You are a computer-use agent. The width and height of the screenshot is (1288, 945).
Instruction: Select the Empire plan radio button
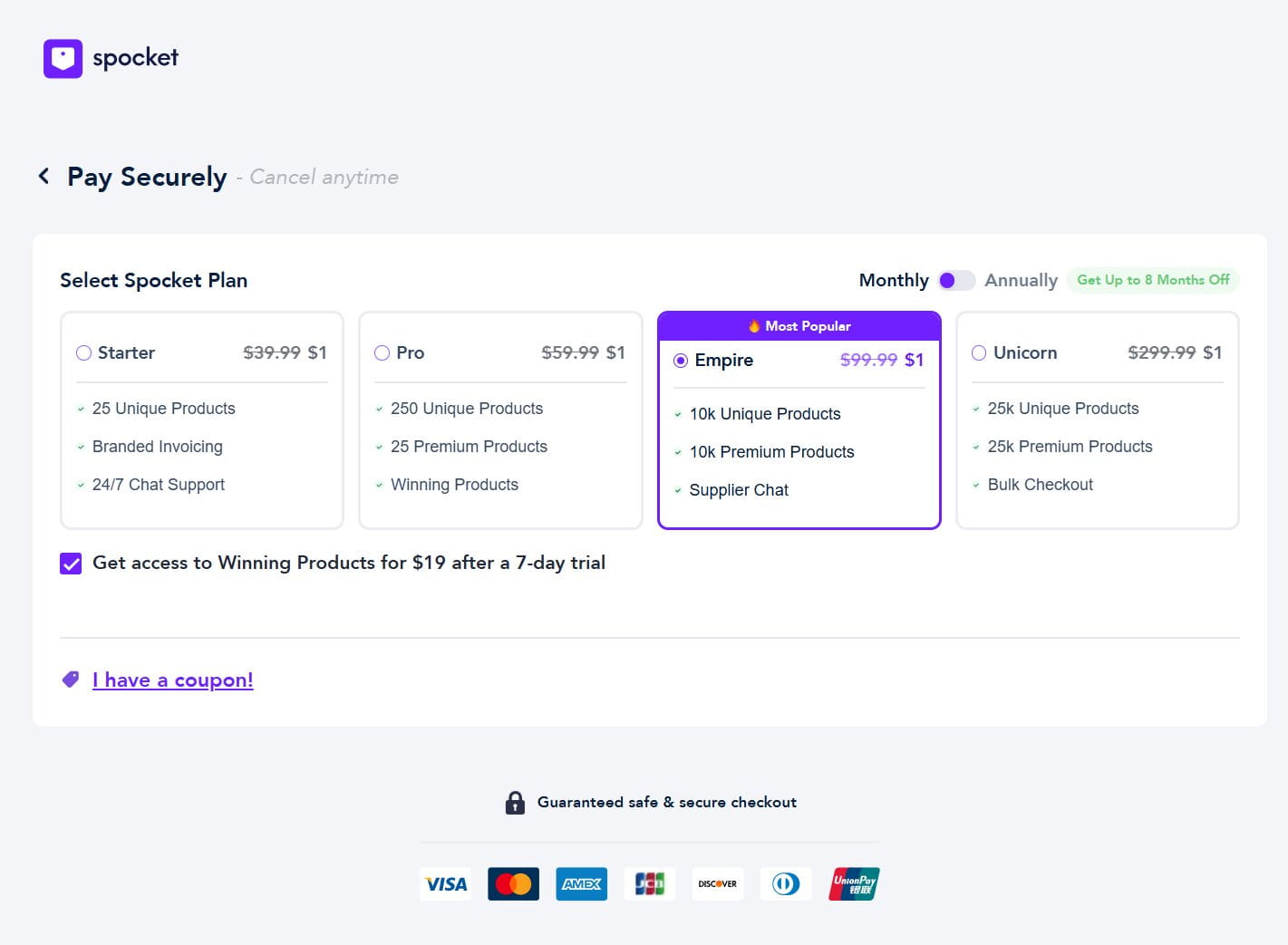pyautogui.click(x=681, y=361)
